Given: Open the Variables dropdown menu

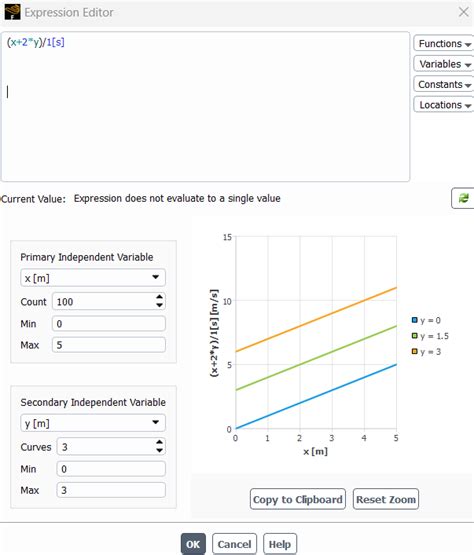Looking at the screenshot, I should (444, 64).
